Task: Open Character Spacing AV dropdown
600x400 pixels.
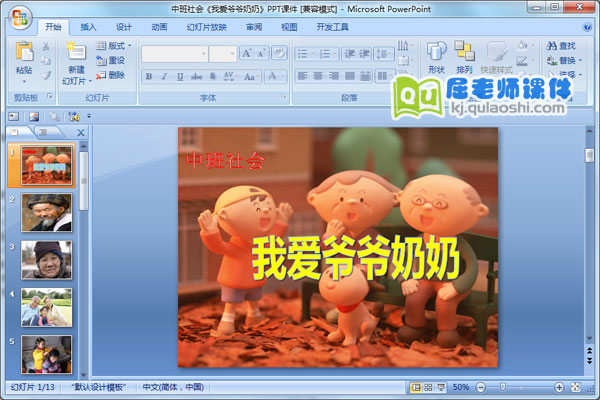Action: [x=229, y=77]
